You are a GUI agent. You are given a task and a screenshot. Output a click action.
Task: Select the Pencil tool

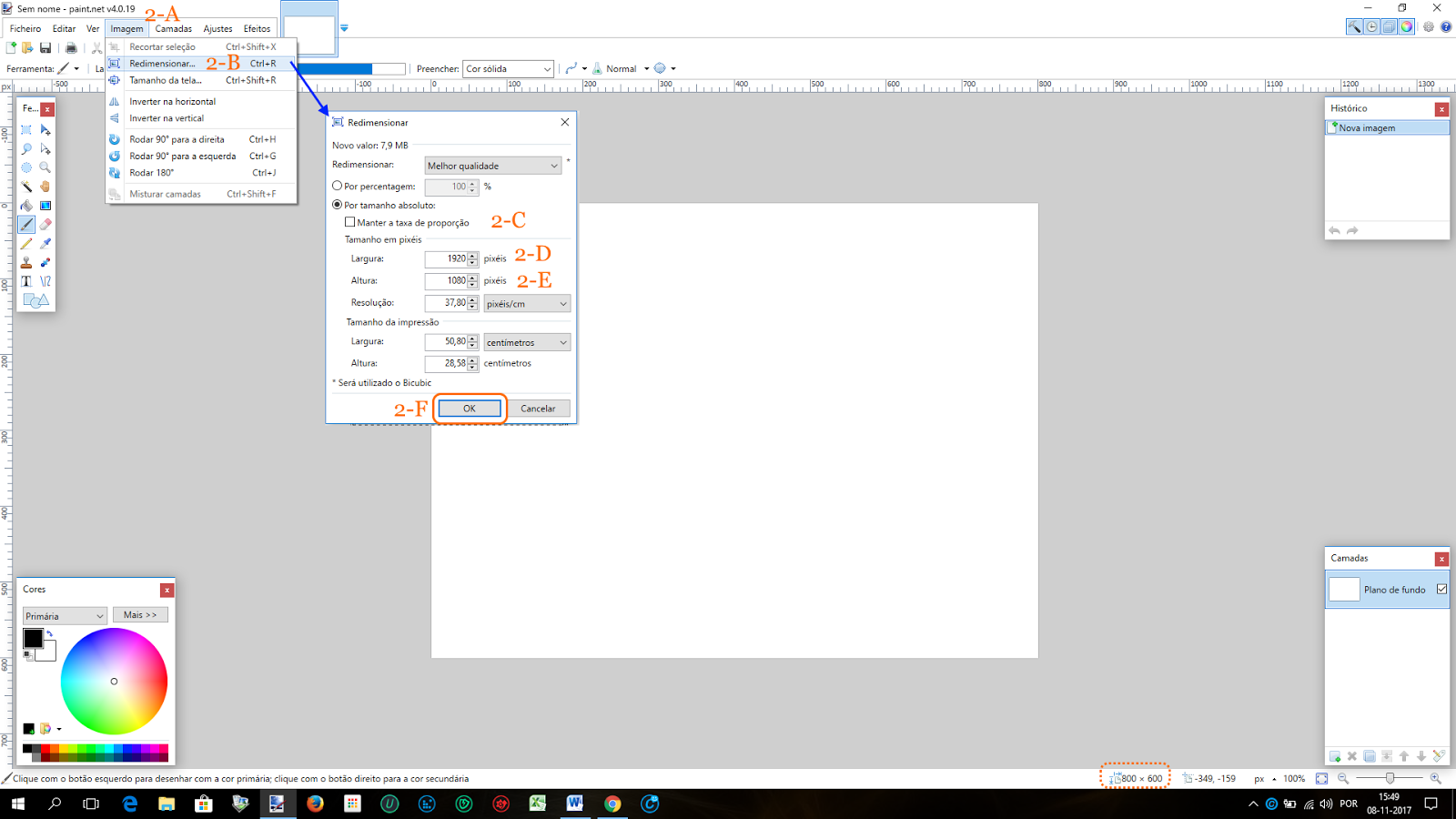click(x=26, y=244)
